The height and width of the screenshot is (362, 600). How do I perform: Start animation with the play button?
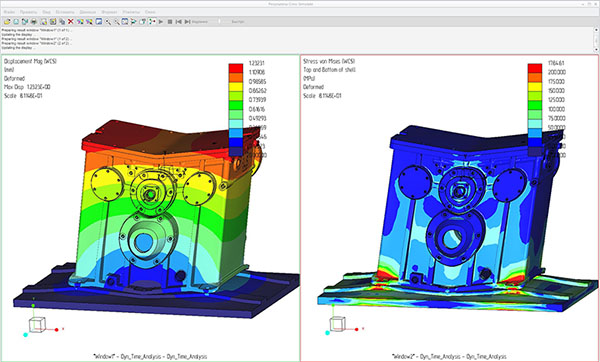click(x=161, y=22)
